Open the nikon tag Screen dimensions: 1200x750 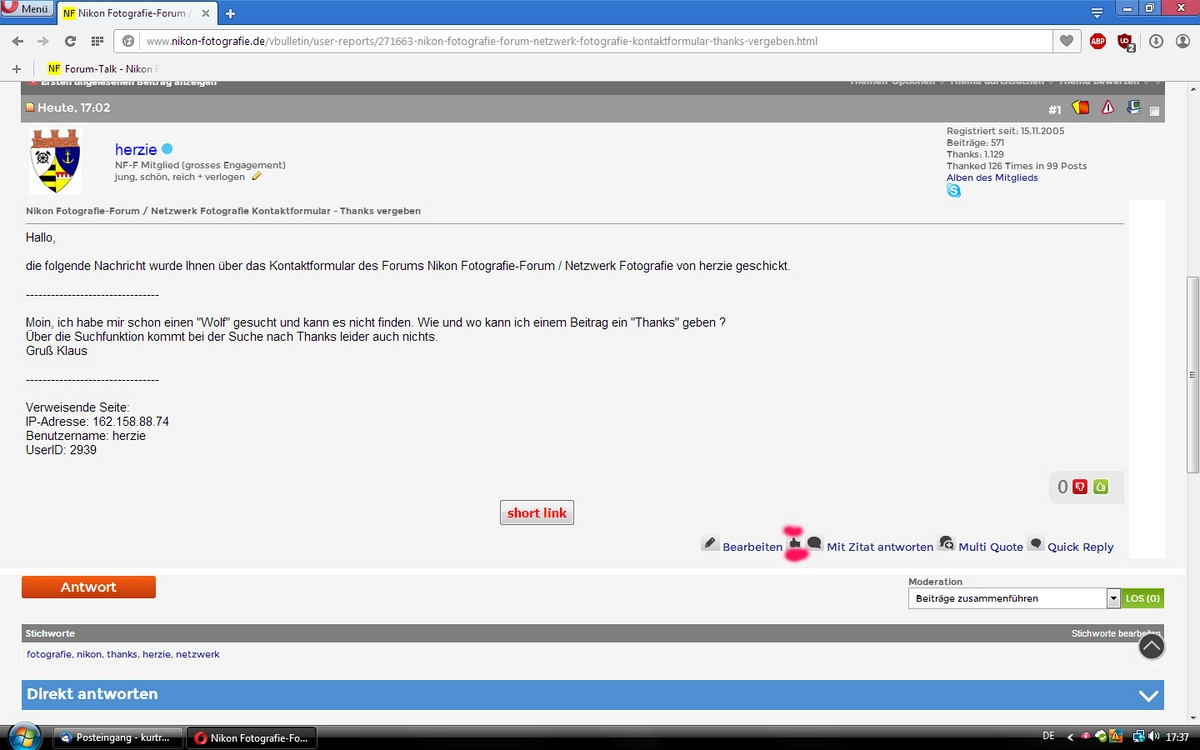click(89, 654)
